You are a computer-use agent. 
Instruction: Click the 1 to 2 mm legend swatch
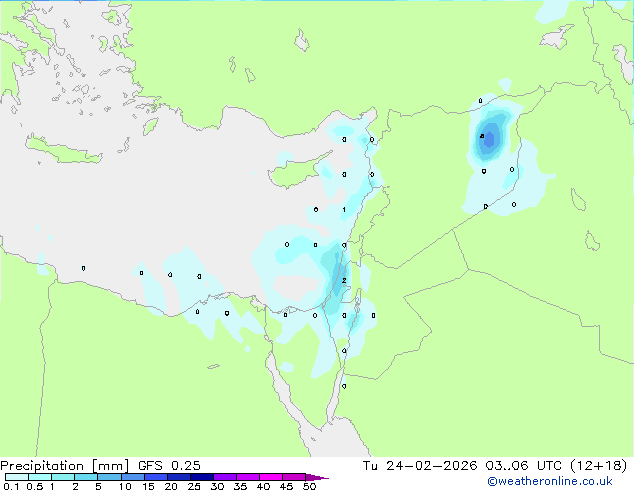pos(63,477)
